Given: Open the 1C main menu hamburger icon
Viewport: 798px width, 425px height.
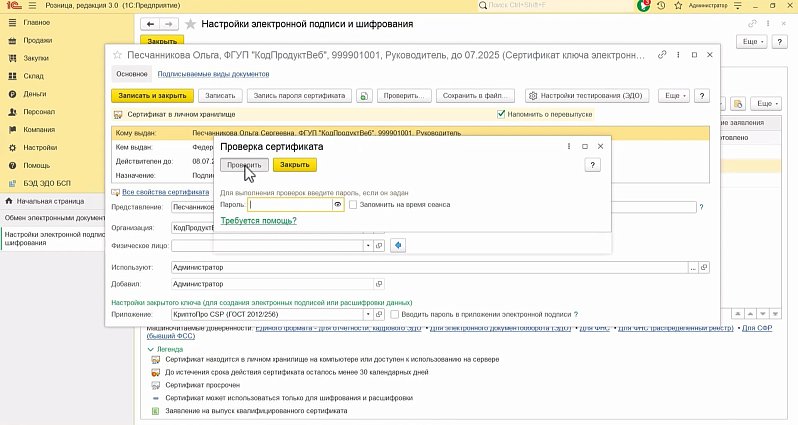Looking at the screenshot, I should tap(33, 6).
